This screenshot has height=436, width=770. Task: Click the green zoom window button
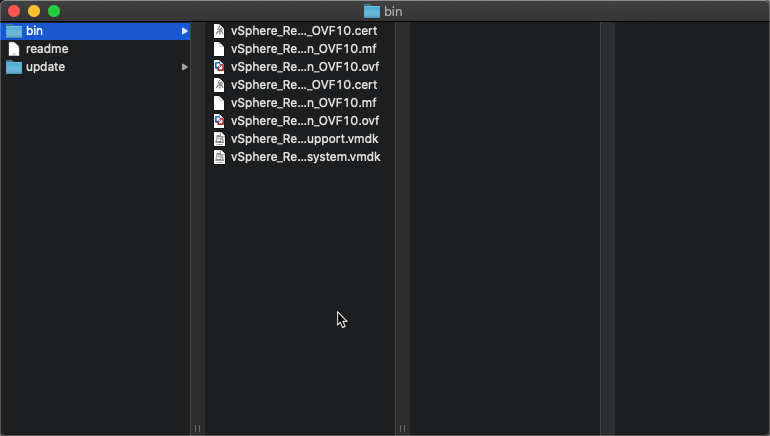click(x=54, y=11)
